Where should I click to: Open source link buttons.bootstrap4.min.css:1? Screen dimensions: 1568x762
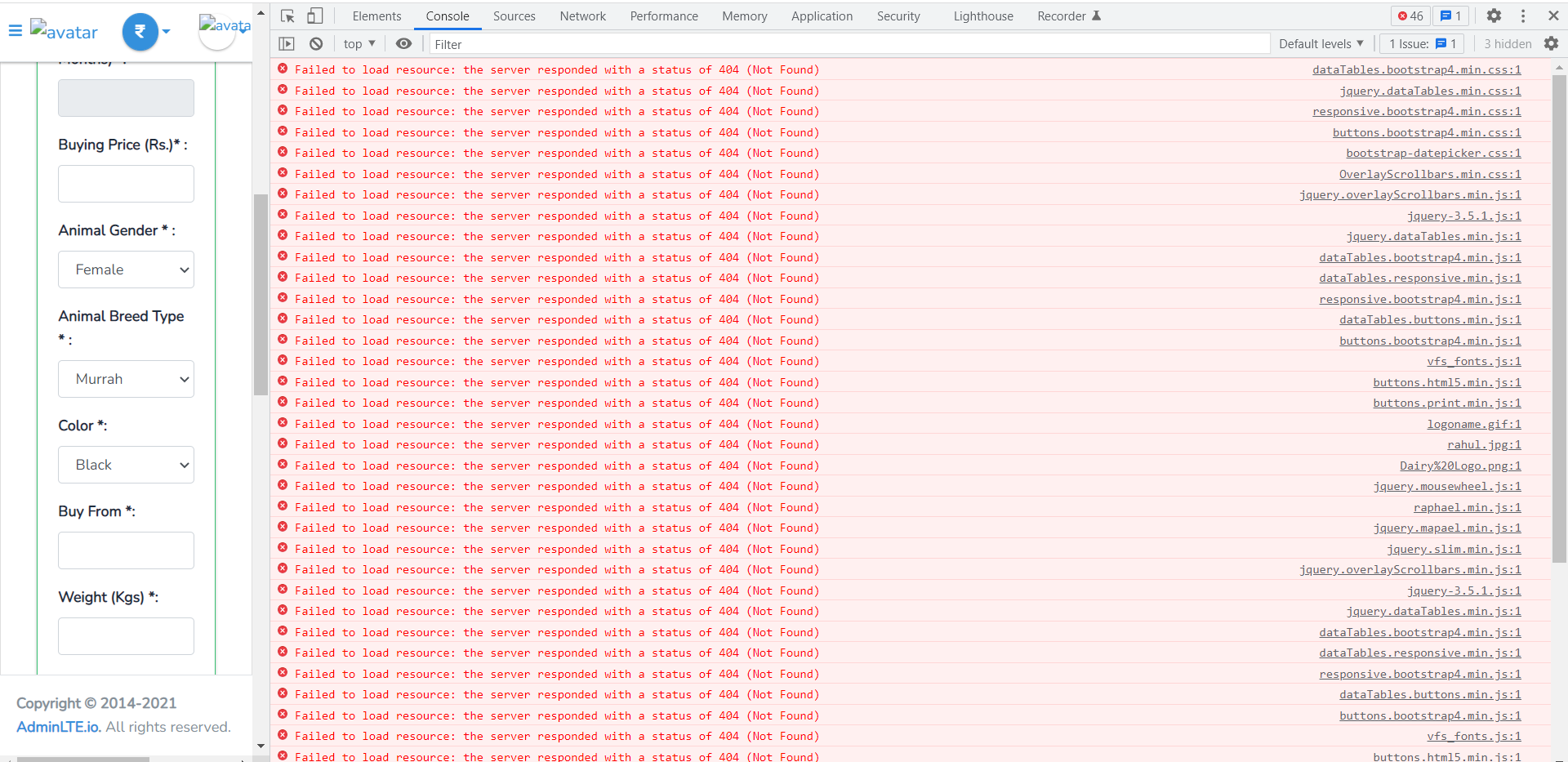1427,133
